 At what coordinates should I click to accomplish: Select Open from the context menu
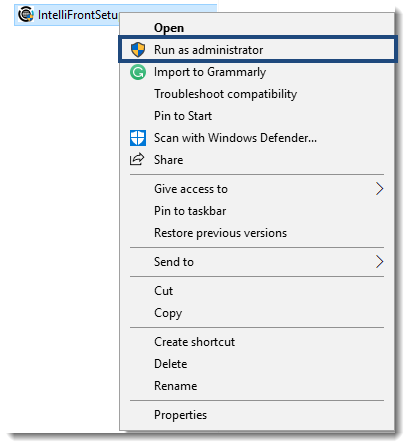[x=257, y=28]
